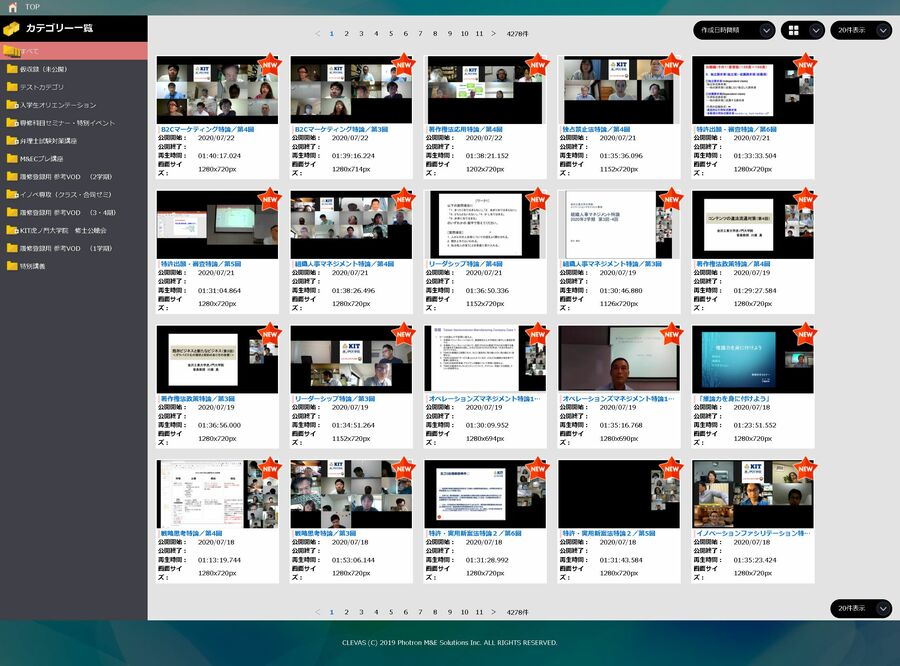Click the bottom pagination previous-page arrow

318,612
